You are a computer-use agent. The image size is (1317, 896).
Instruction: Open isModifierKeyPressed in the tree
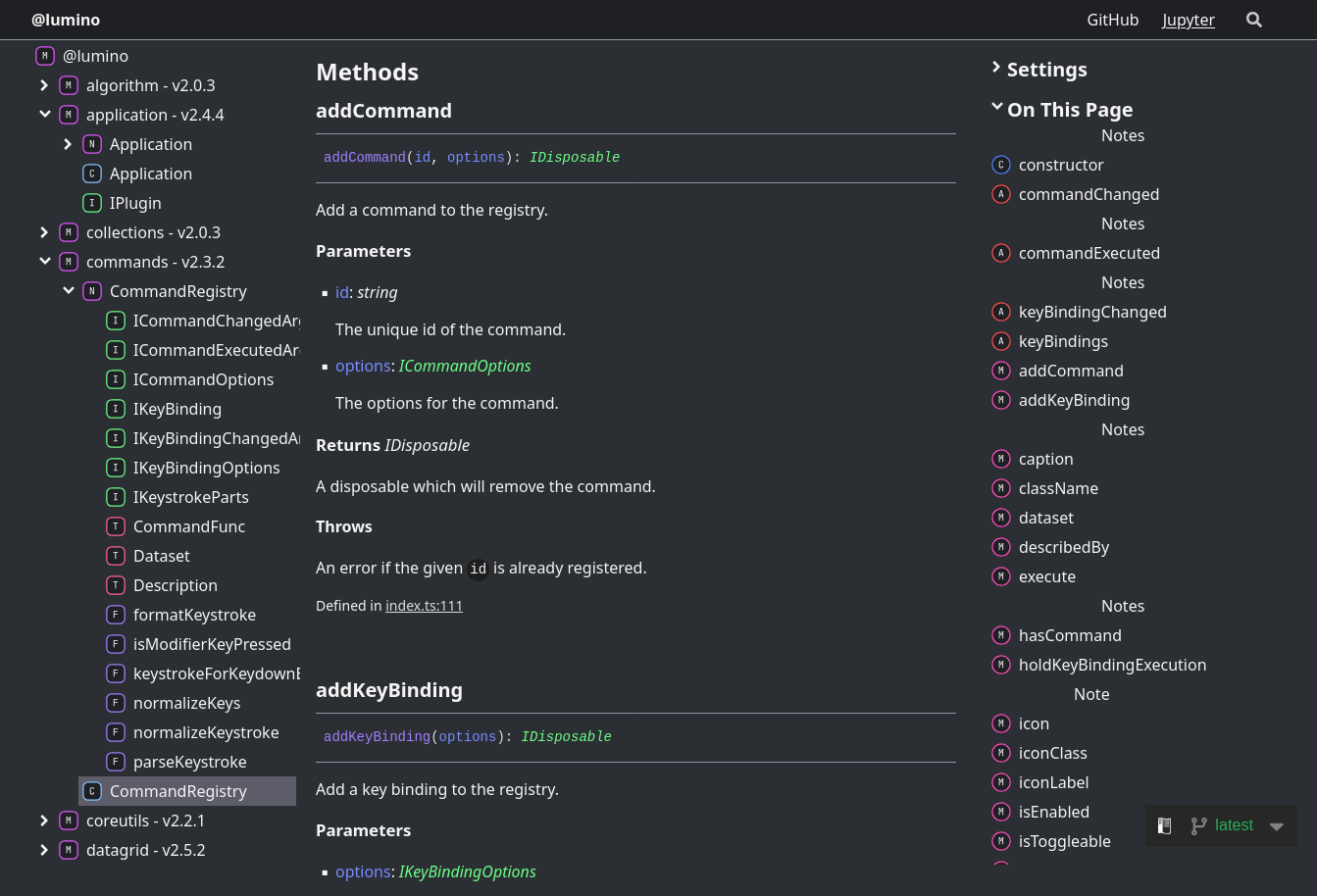[212, 644]
